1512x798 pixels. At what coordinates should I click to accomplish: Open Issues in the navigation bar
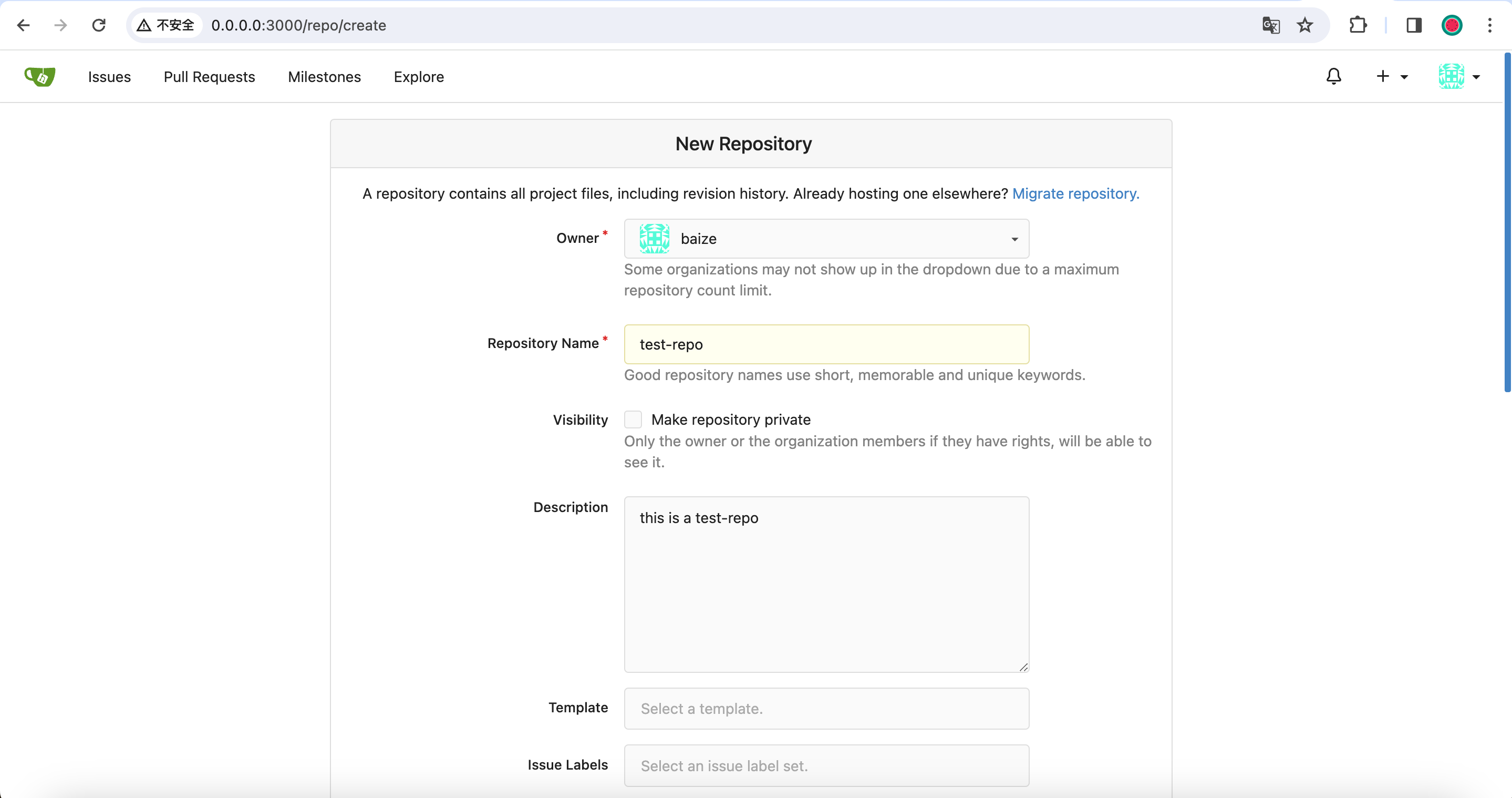tap(109, 77)
